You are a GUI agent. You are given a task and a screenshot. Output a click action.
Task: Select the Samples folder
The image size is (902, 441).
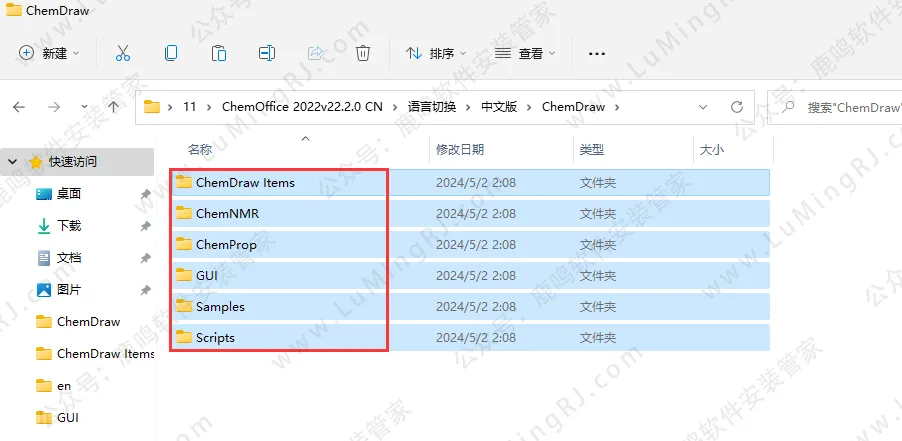pos(471,306)
